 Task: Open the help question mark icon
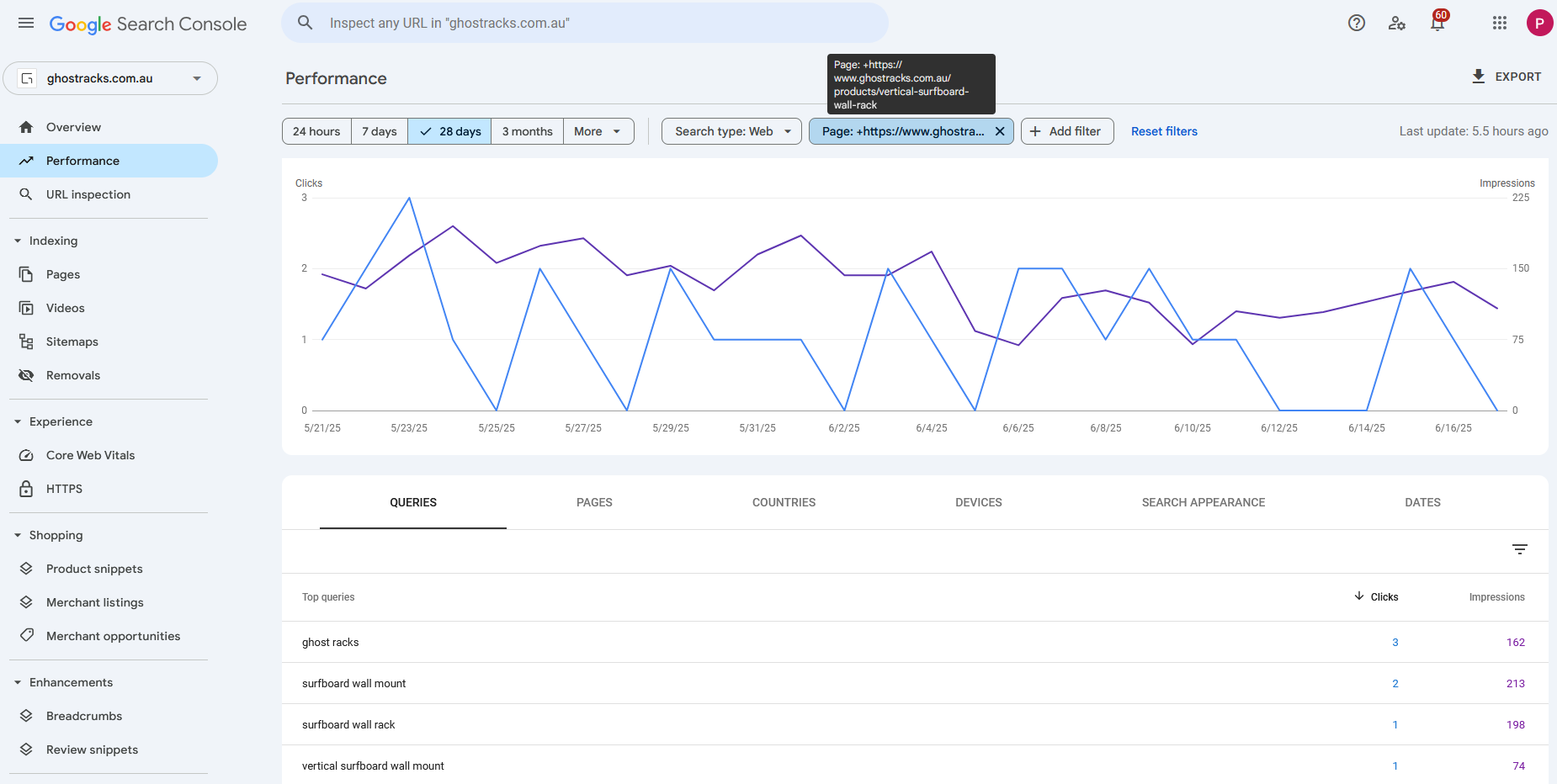coord(1357,23)
